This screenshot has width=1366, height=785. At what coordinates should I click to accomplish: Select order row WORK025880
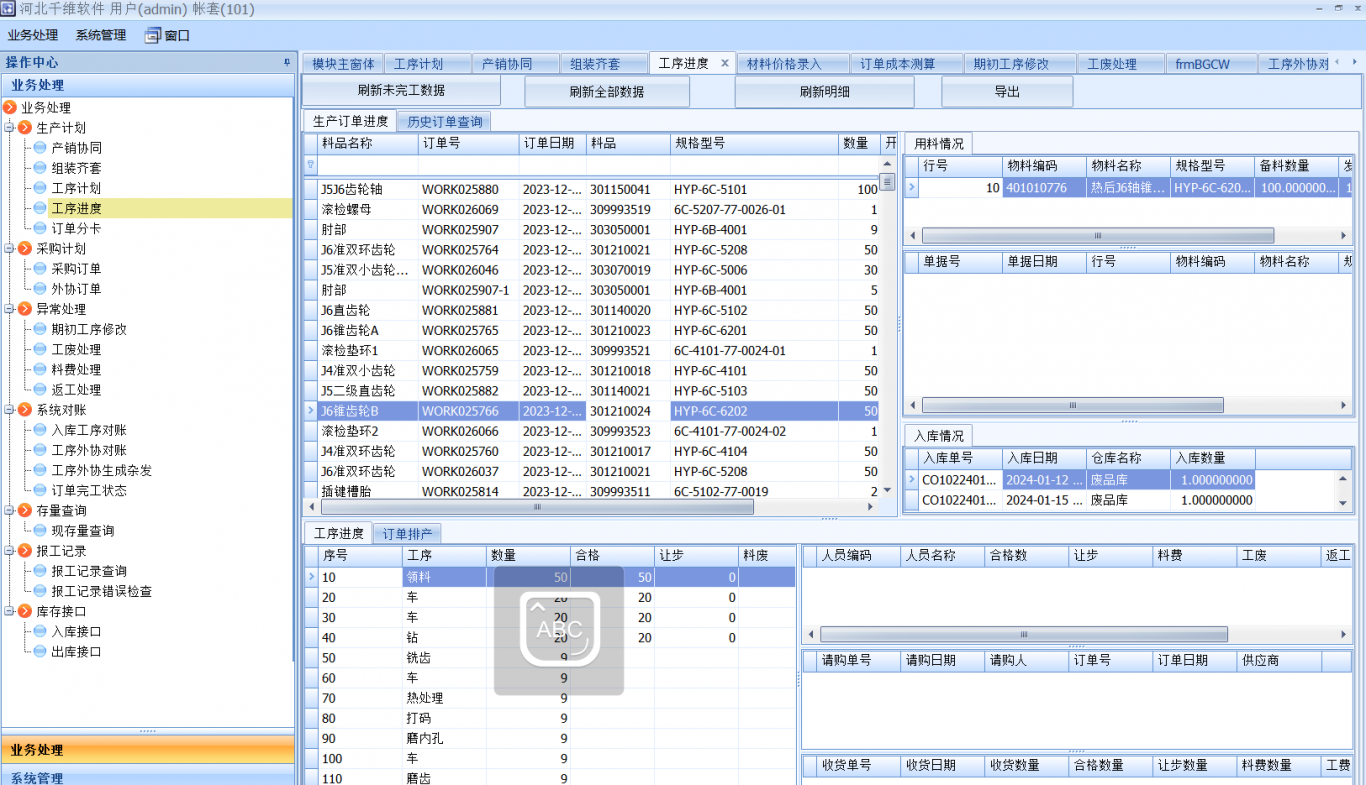591,189
